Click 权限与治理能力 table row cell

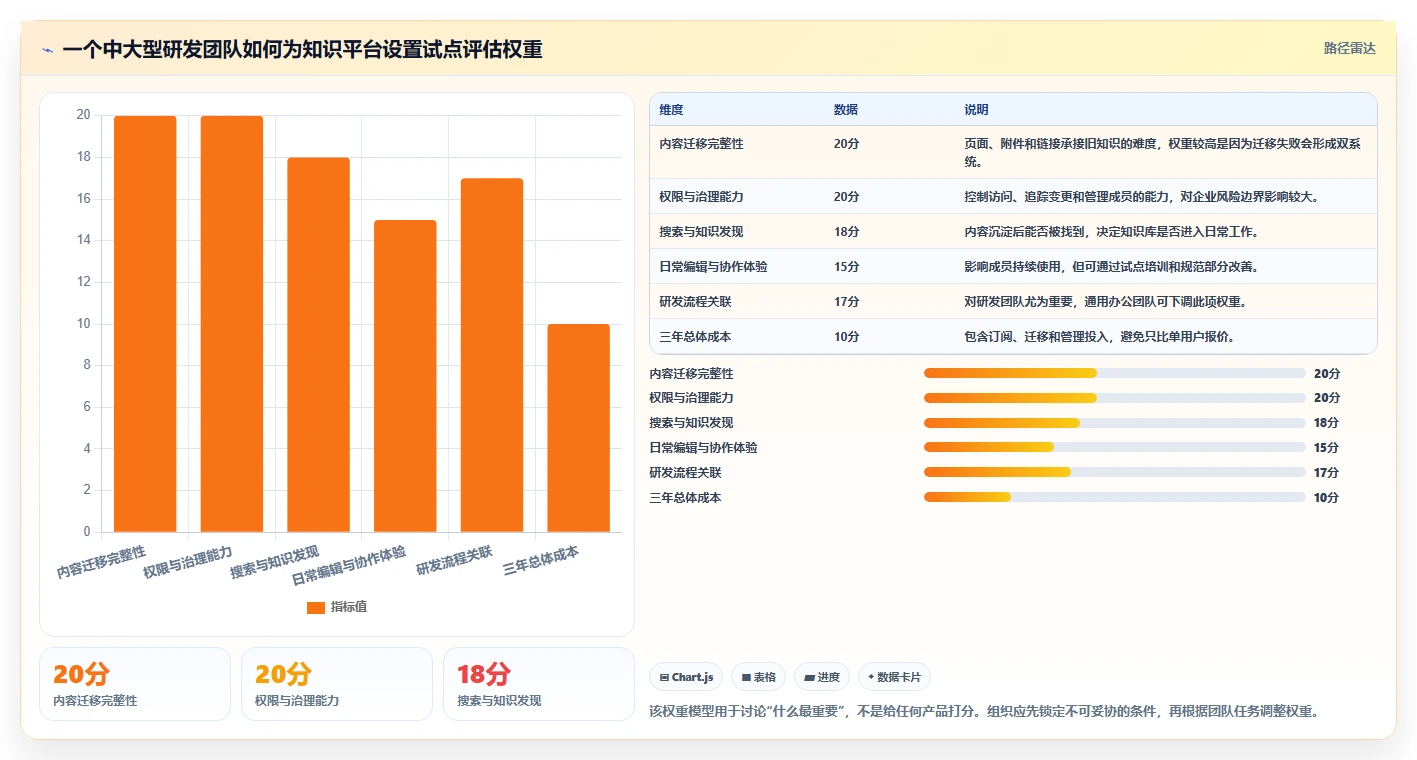coord(702,197)
